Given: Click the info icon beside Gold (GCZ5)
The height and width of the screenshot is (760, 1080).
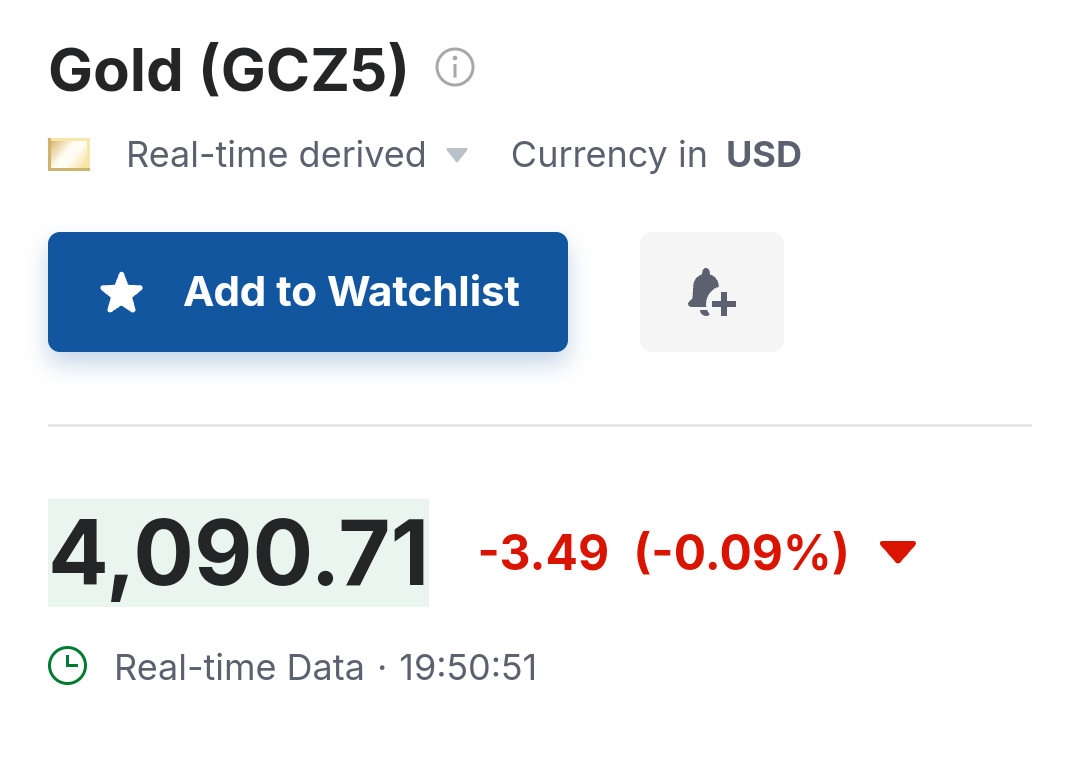Looking at the screenshot, I should (455, 69).
